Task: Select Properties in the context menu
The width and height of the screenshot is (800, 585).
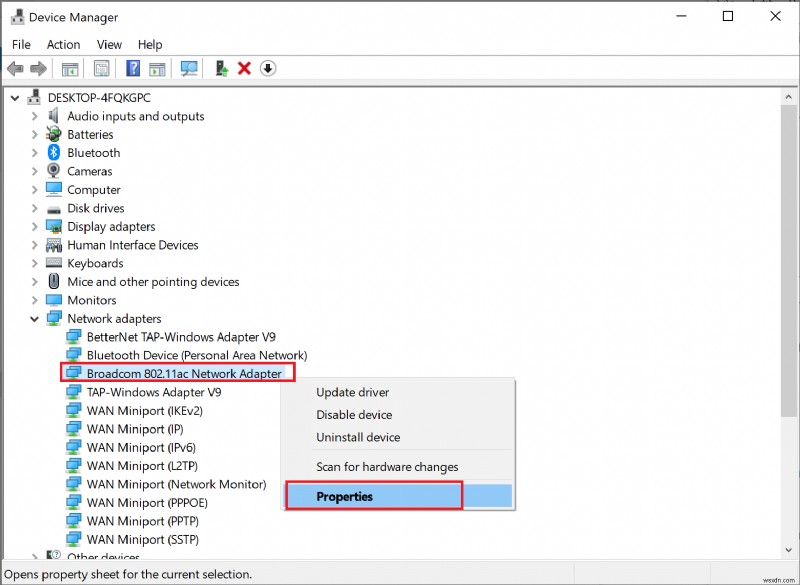Action: [398, 496]
